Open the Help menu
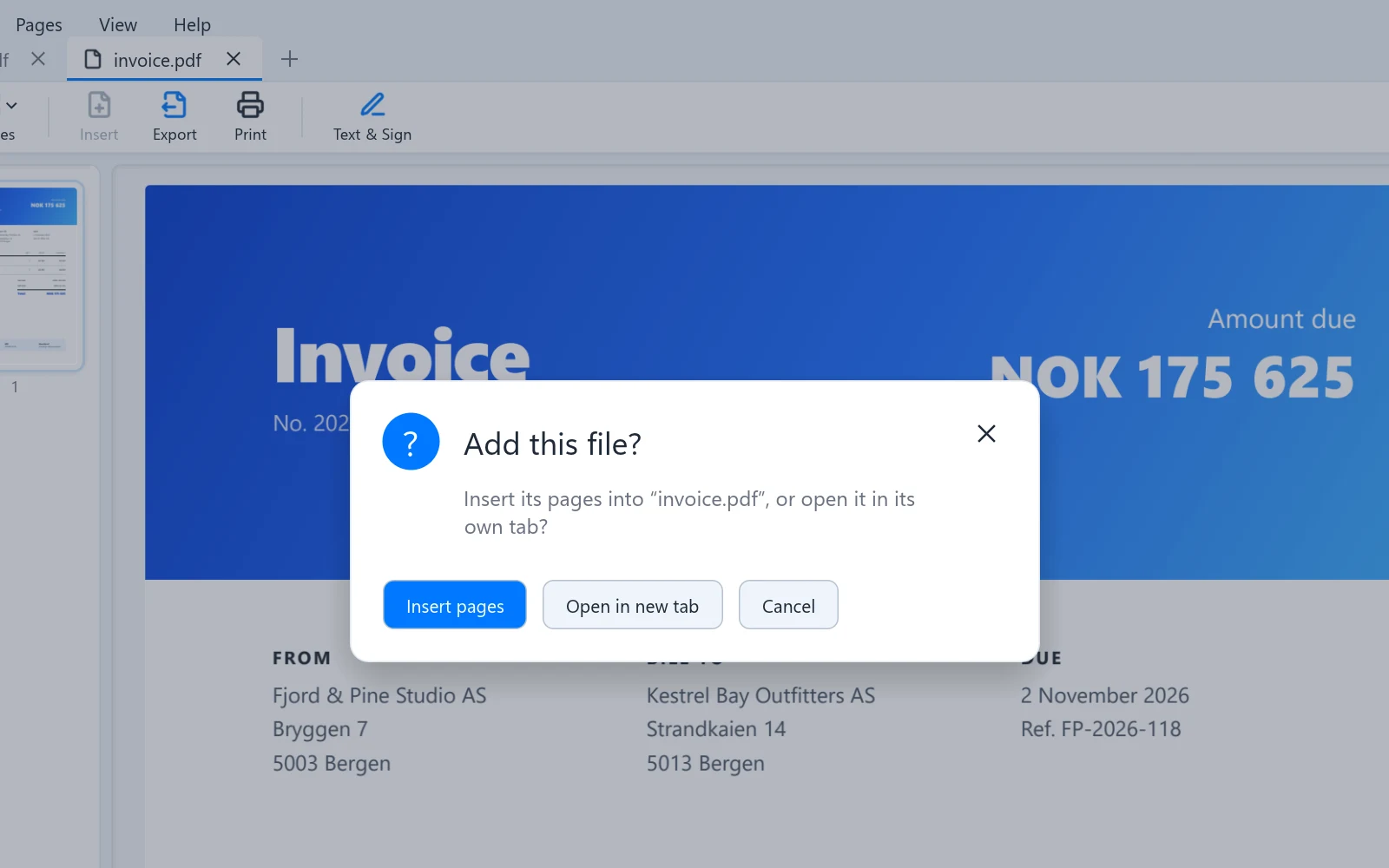 (x=192, y=25)
